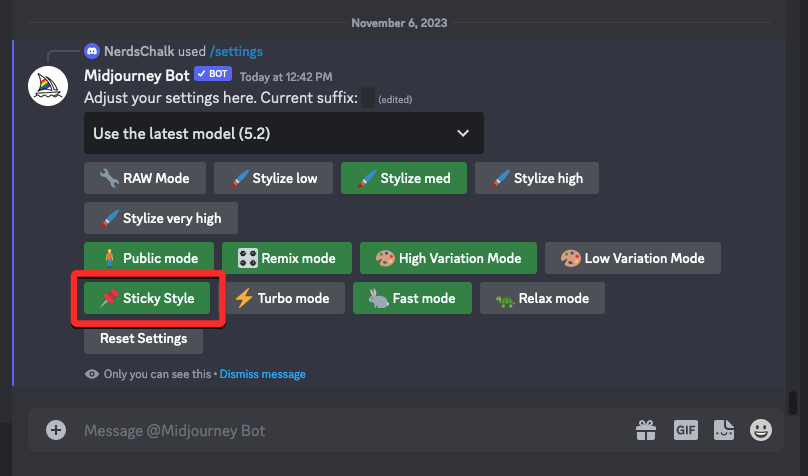Click the Today at 12:42 PM timestamp

coord(286,77)
